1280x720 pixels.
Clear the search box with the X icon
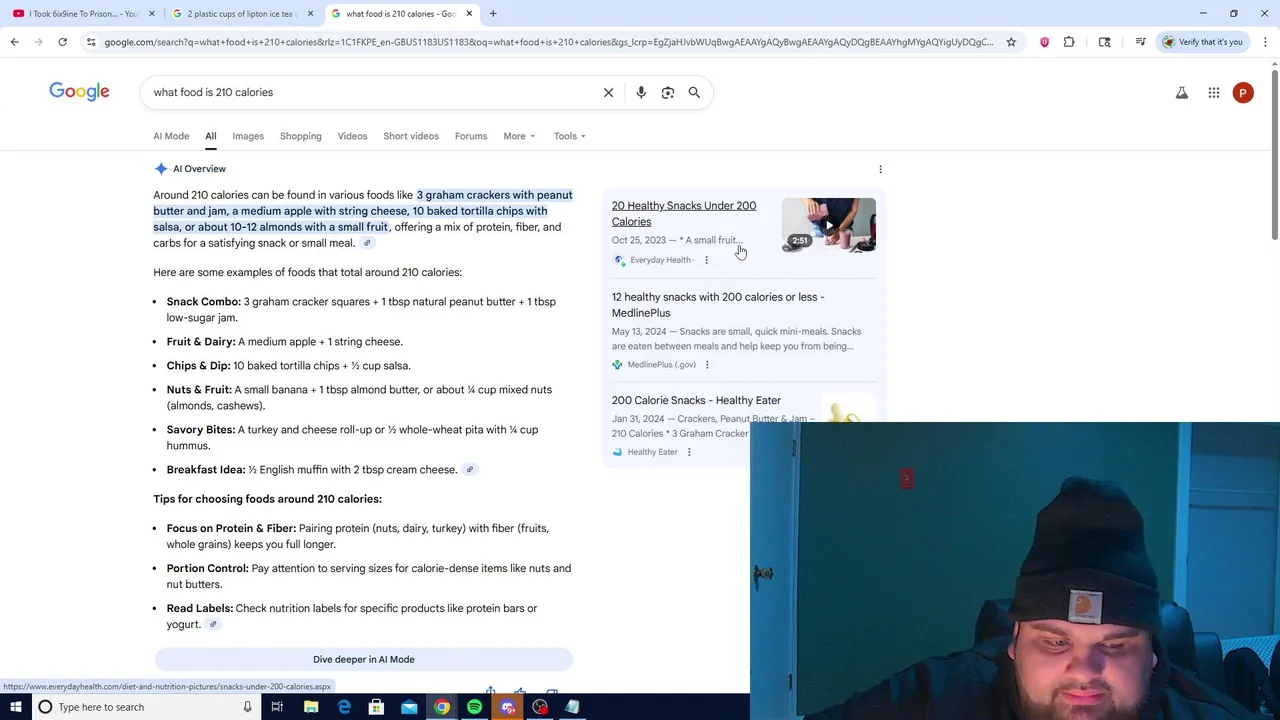[x=608, y=92]
